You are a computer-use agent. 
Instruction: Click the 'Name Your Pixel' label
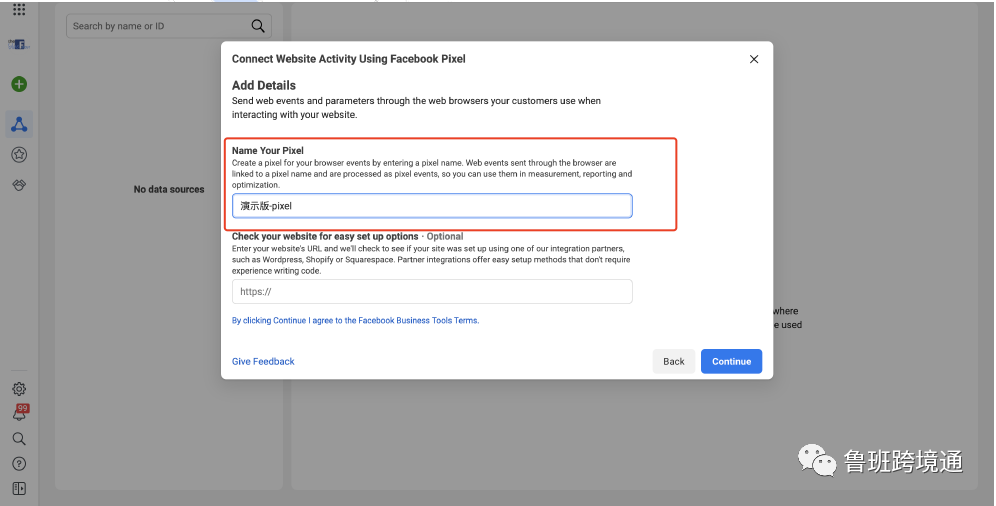(267, 150)
